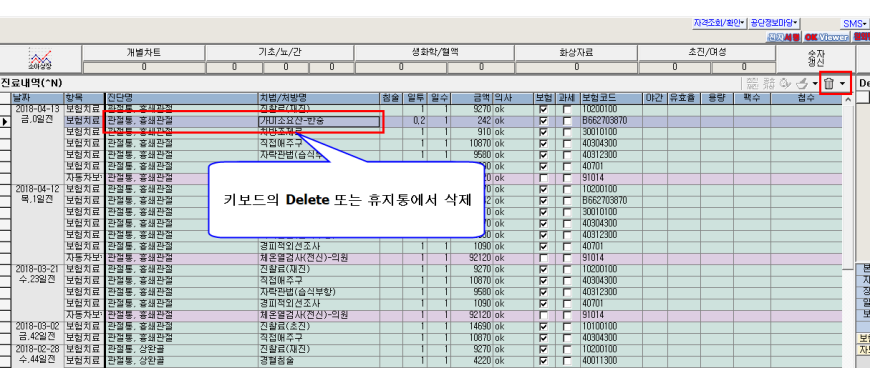This screenshot has height=368, width=870.
Task: Toggle 과세 checkbox in 진찰료(초진) row
Action: click(566, 327)
